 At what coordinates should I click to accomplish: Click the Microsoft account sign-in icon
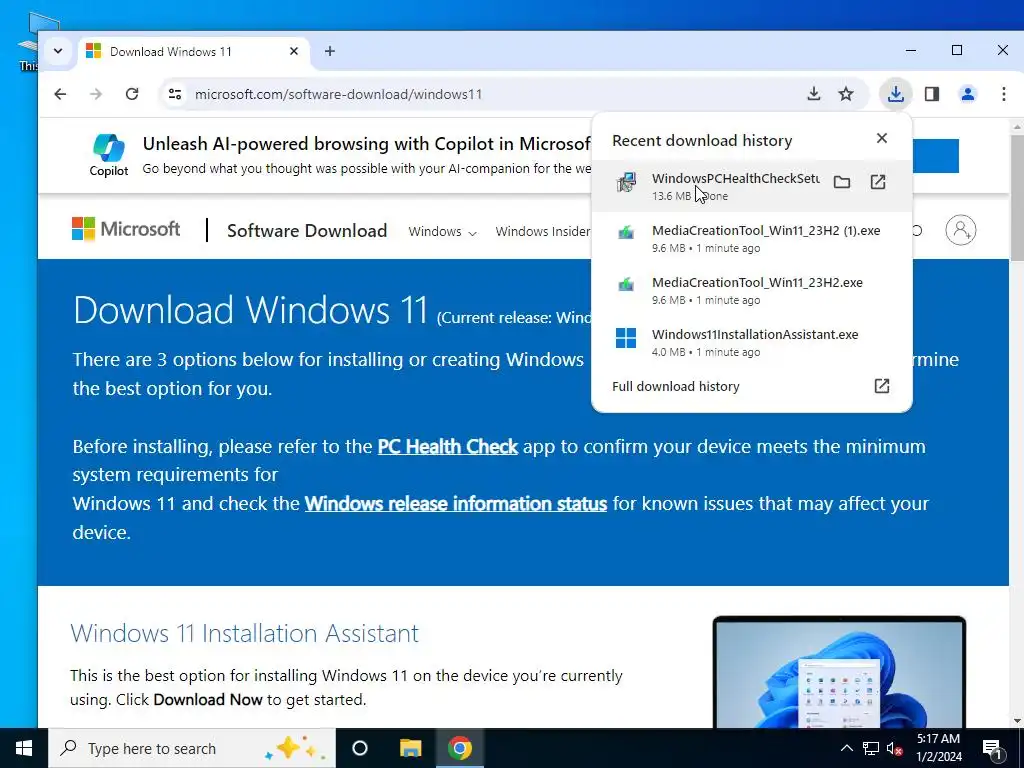tap(961, 230)
